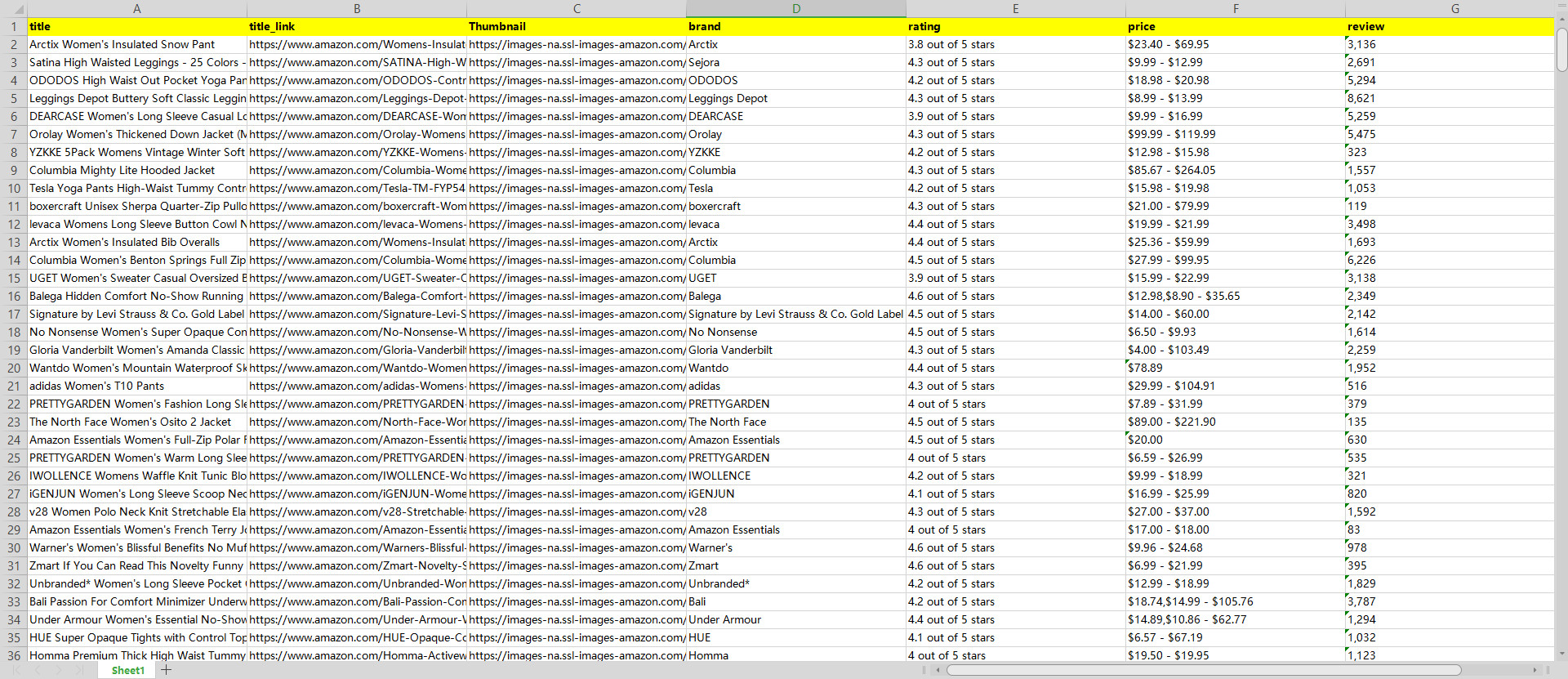The height and width of the screenshot is (679, 1568).
Task: Click cell 'Columbia Mighty Lite Hooded Jacket'
Action: 137,170
